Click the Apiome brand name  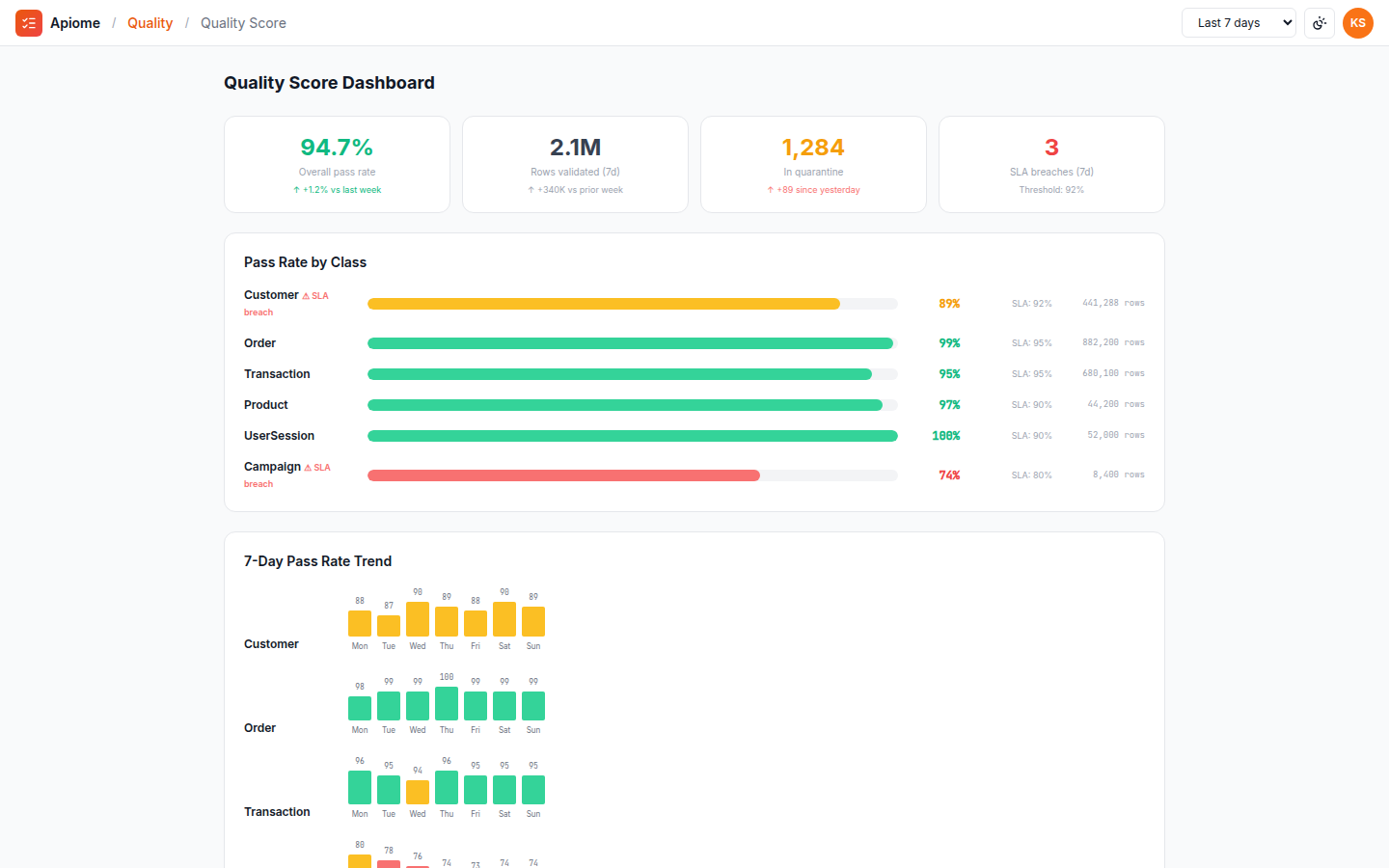tap(75, 23)
